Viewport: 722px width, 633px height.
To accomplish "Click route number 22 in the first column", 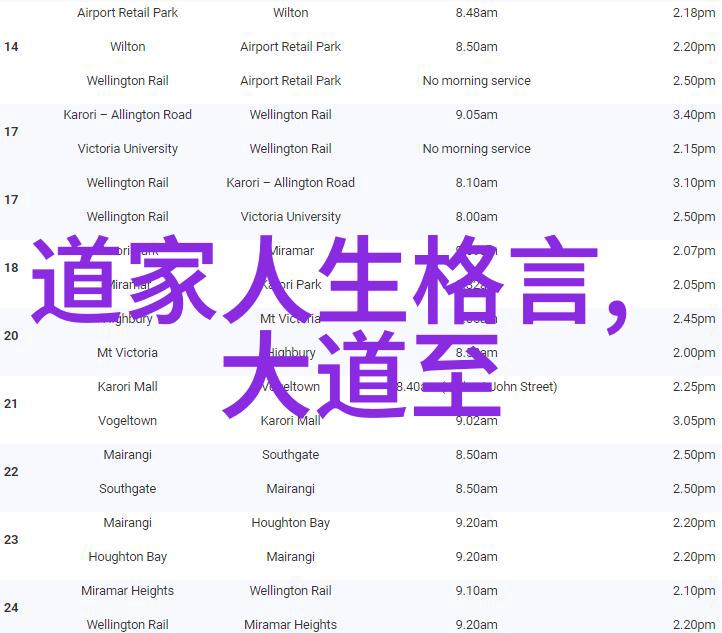I will click(x=11, y=472).
